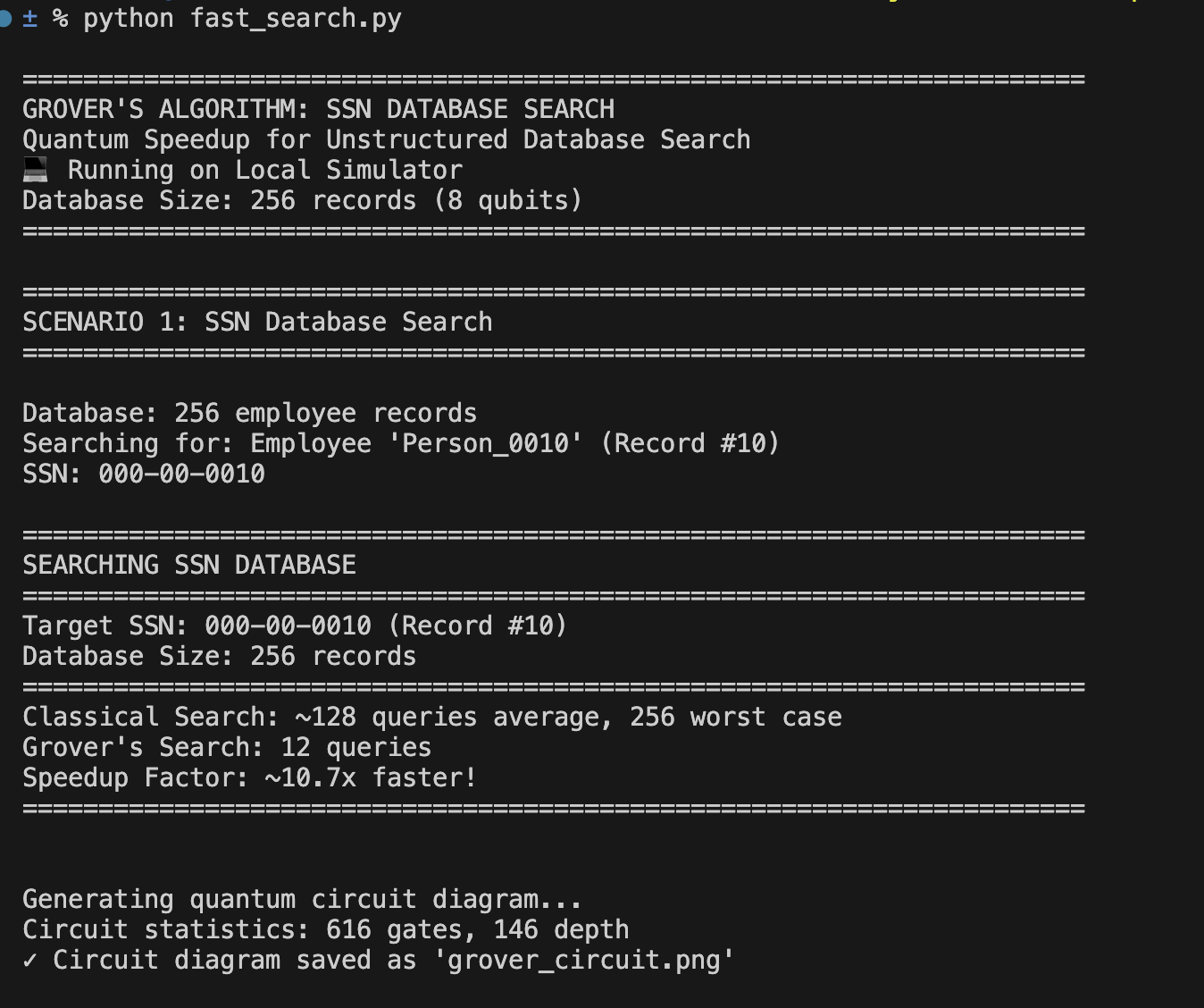Click the blue command status dot
The image size is (1204, 1008).
(x=4, y=19)
